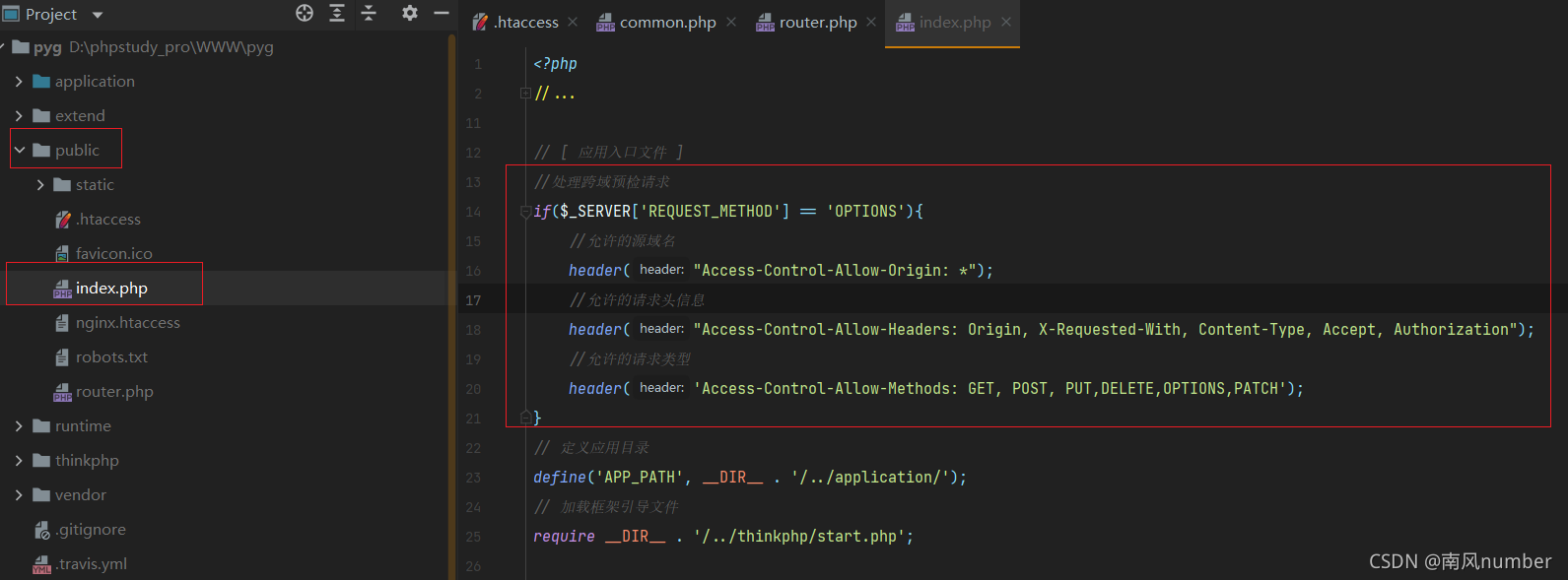The width and height of the screenshot is (1568, 580).
Task: Select favicon.ico in project tree
Action: (x=113, y=254)
